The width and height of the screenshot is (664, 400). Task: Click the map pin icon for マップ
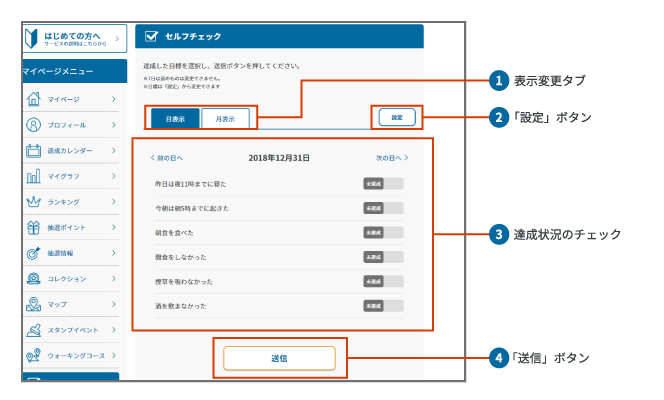point(33,304)
